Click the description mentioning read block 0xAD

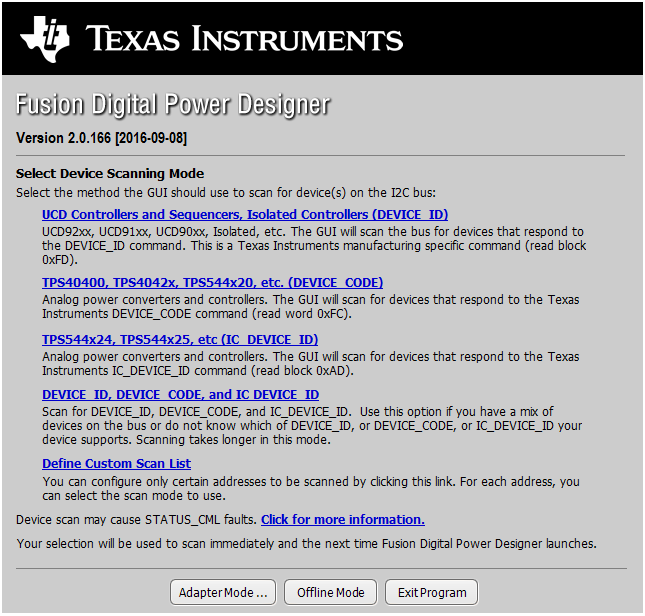[x=310, y=363]
